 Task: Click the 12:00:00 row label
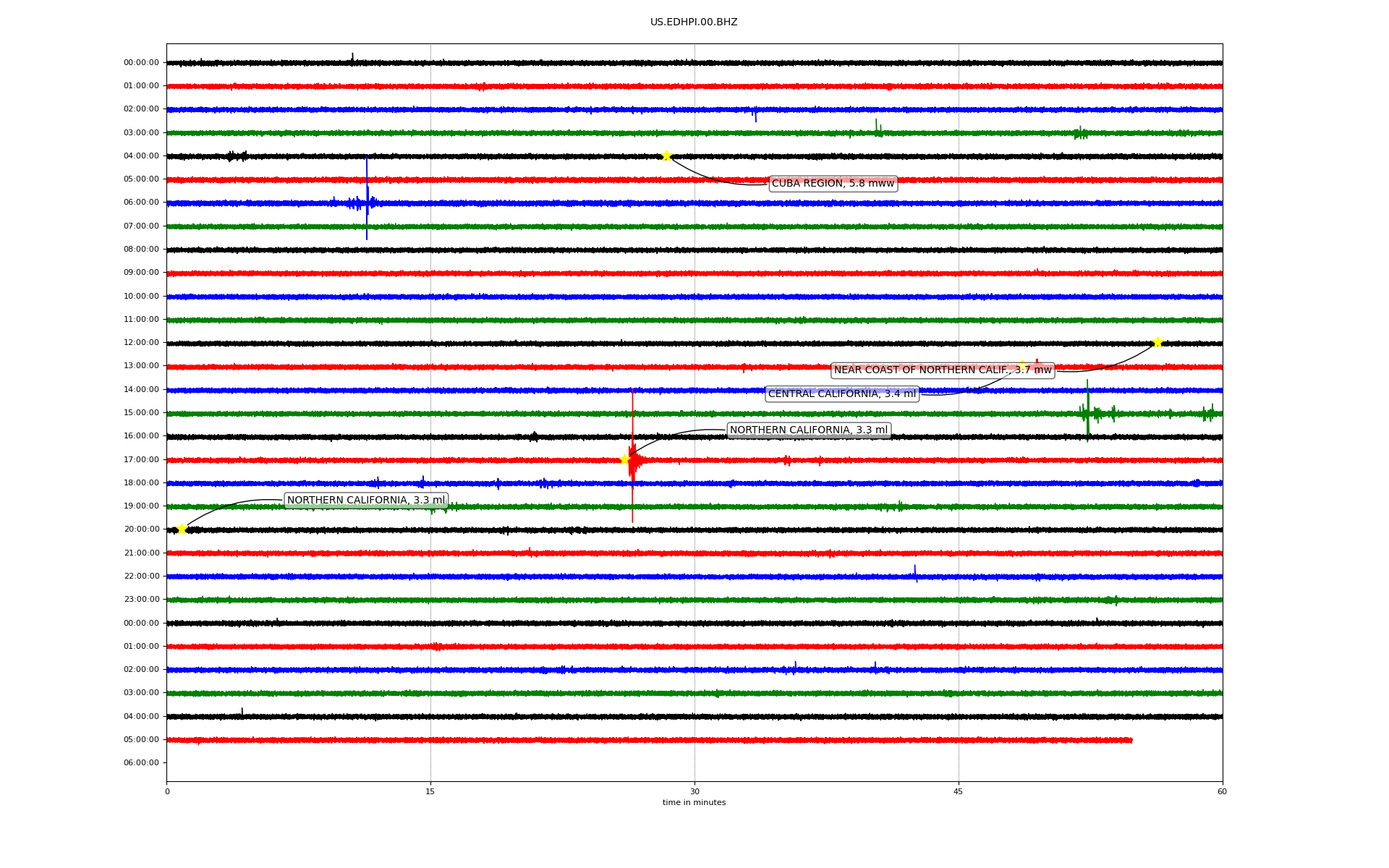coord(141,343)
